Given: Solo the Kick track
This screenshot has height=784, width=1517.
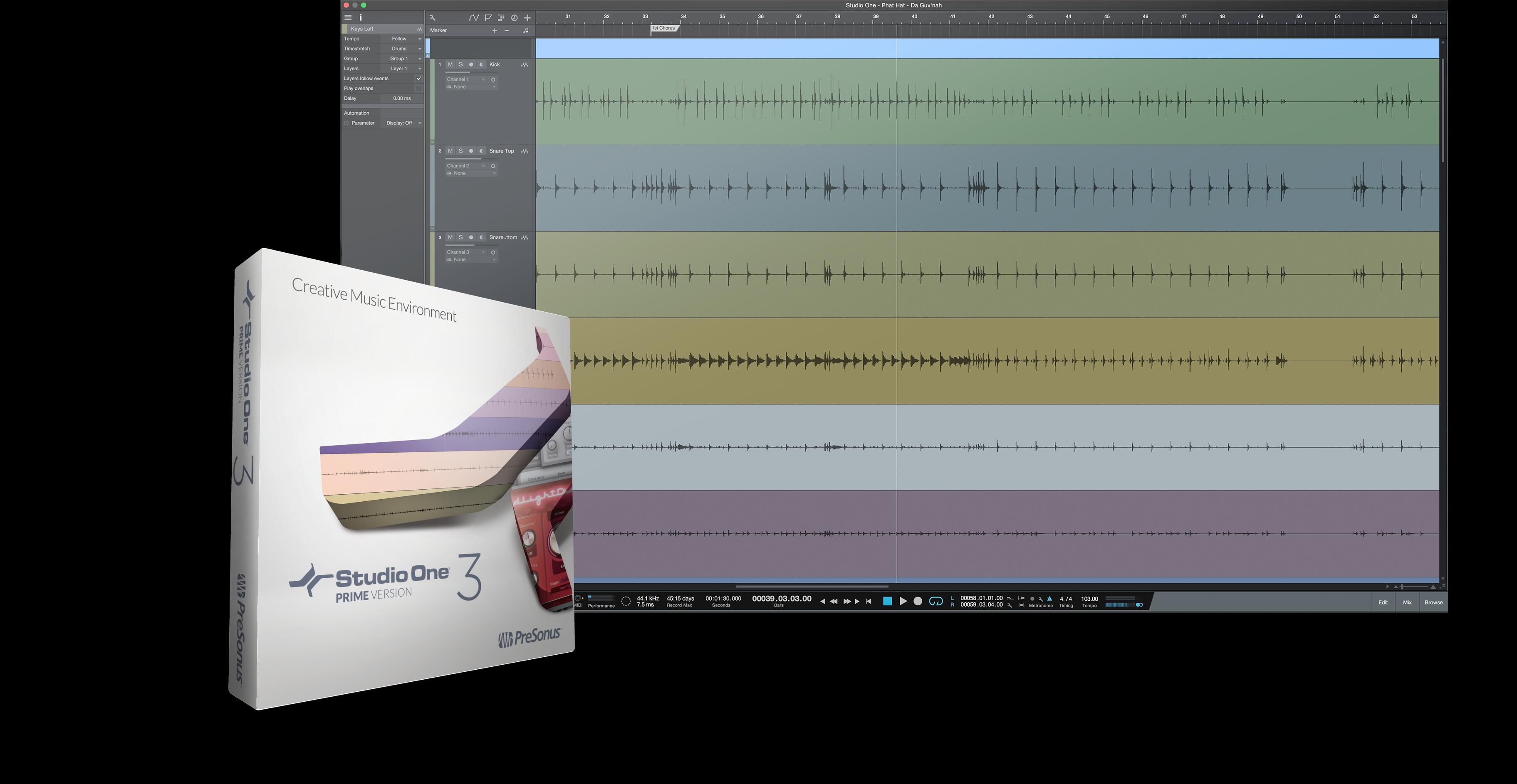Looking at the screenshot, I should 460,65.
